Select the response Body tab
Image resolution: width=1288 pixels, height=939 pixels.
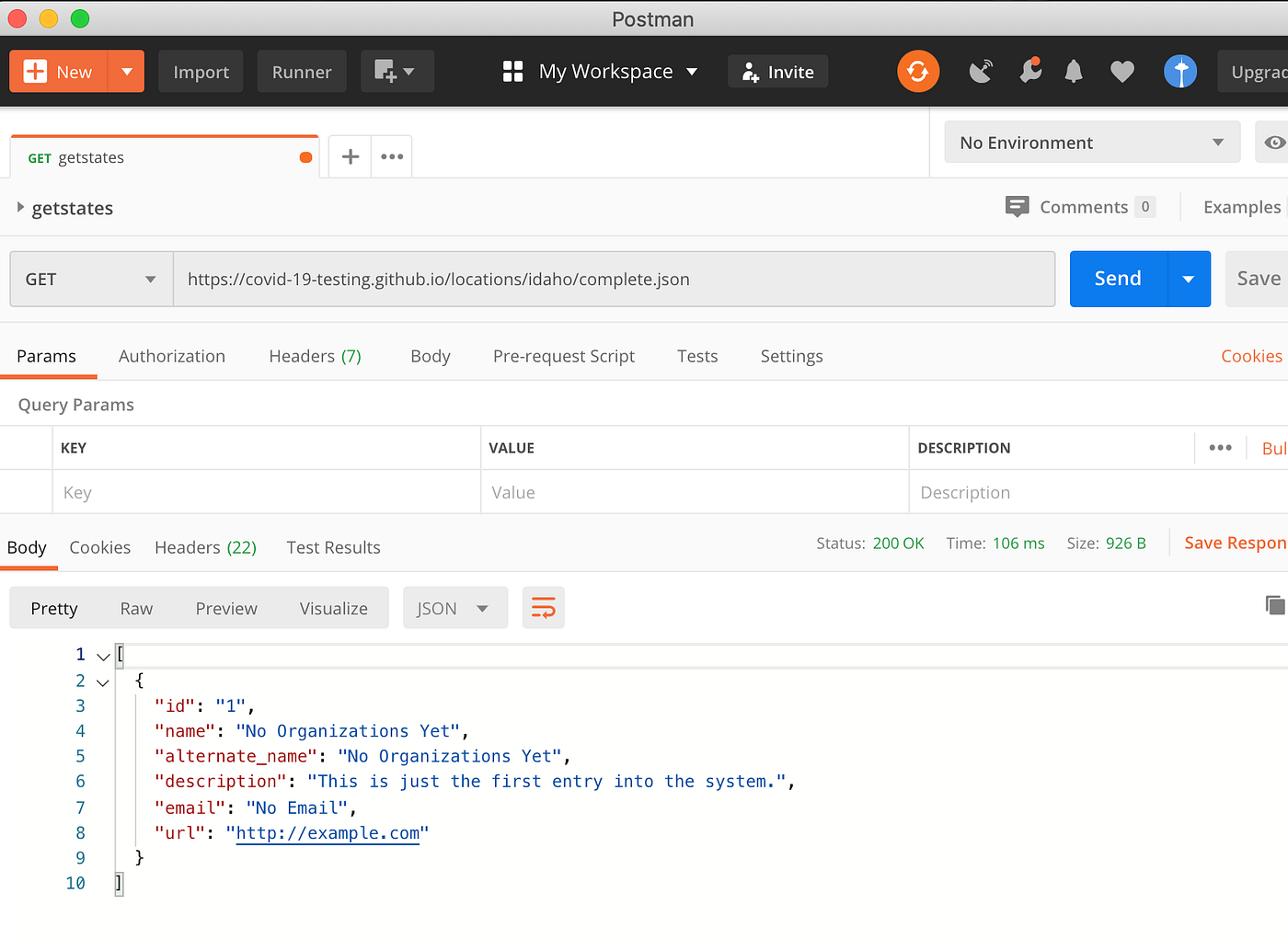pyautogui.click(x=27, y=547)
